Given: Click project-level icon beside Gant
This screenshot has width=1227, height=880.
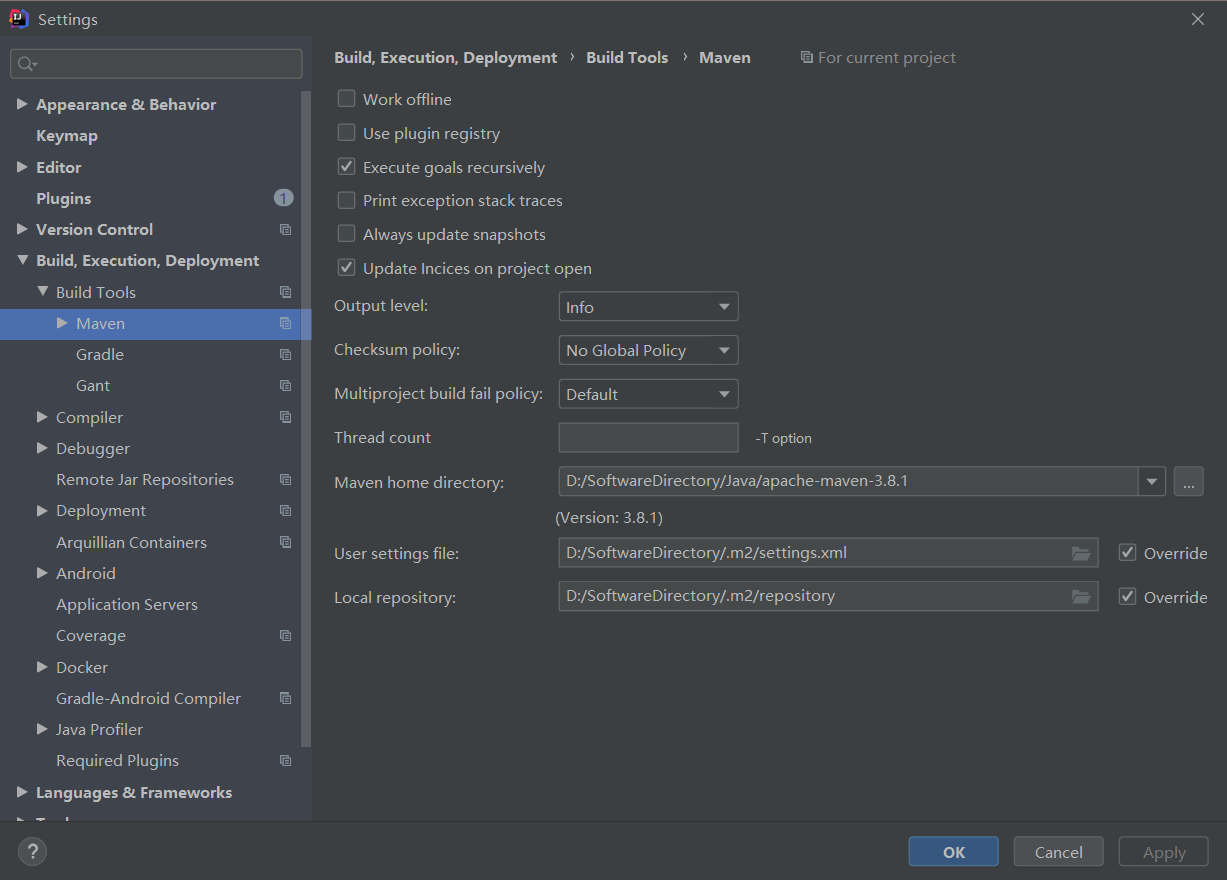Looking at the screenshot, I should (x=286, y=386).
